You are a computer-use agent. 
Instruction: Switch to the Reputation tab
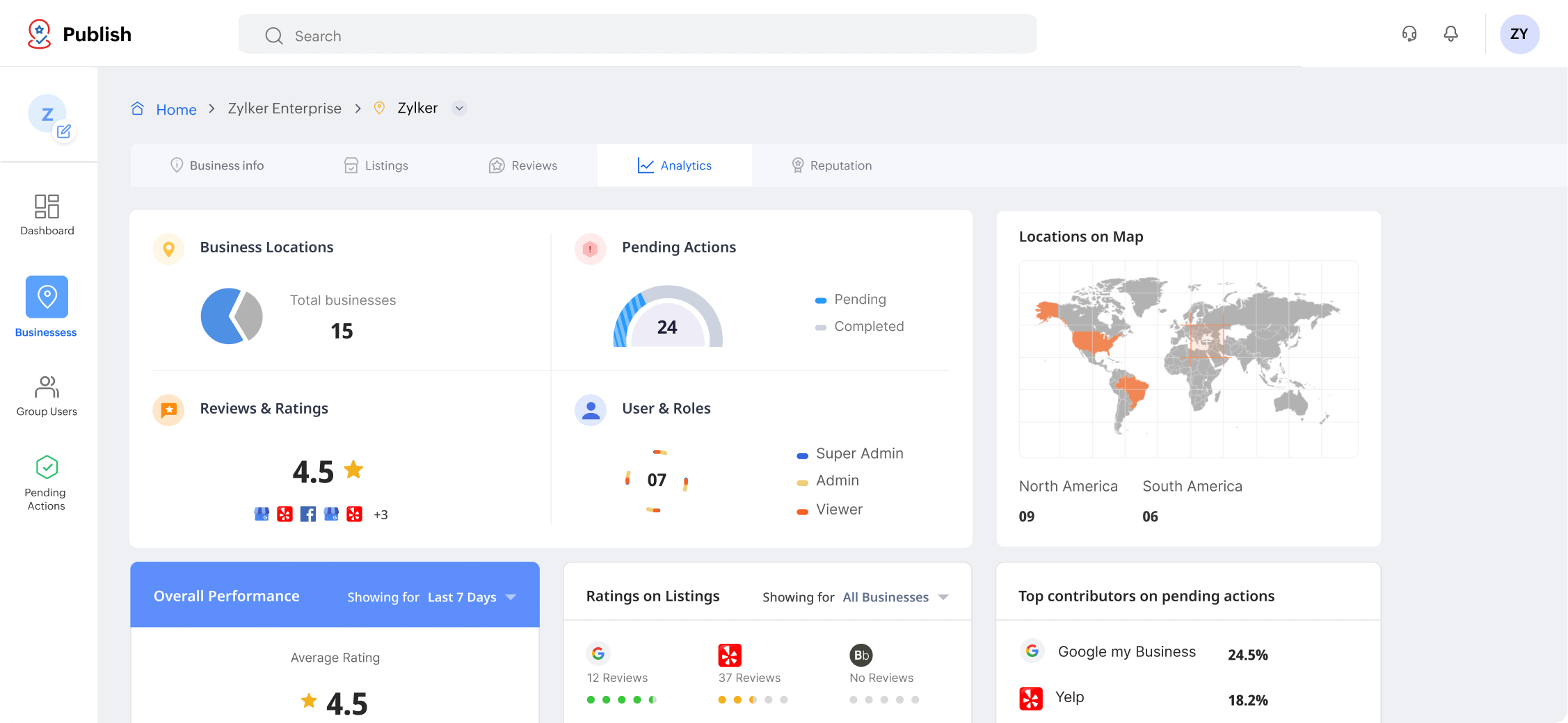click(x=832, y=165)
